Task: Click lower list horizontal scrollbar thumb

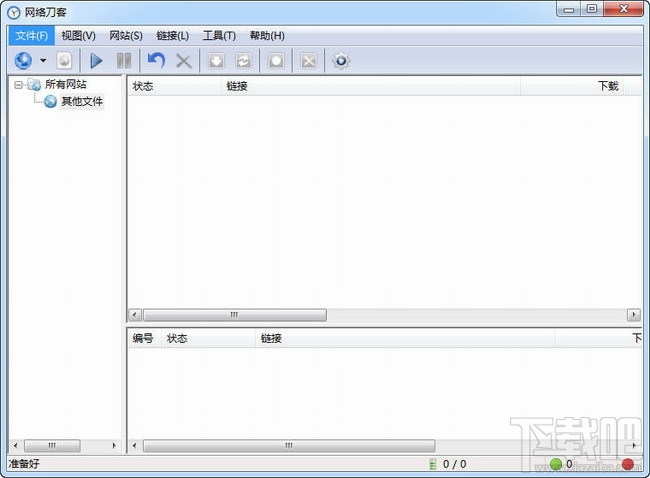Action: 289,446
